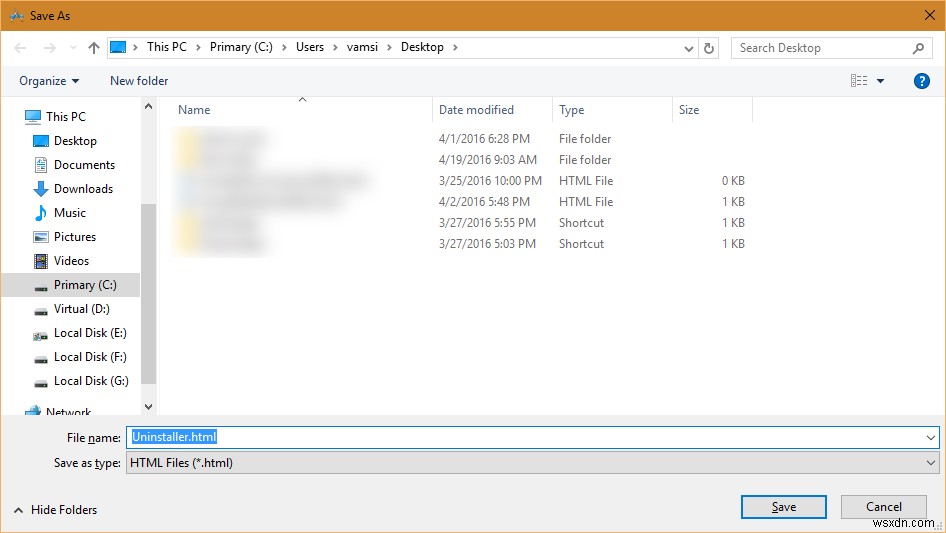The height and width of the screenshot is (533, 946).
Task: Create a New folder
Action: click(139, 81)
